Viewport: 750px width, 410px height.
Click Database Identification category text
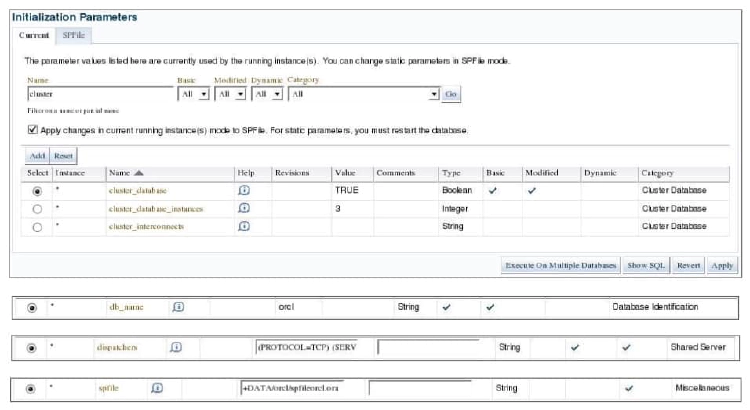pyautogui.click(x=655, y=307)
